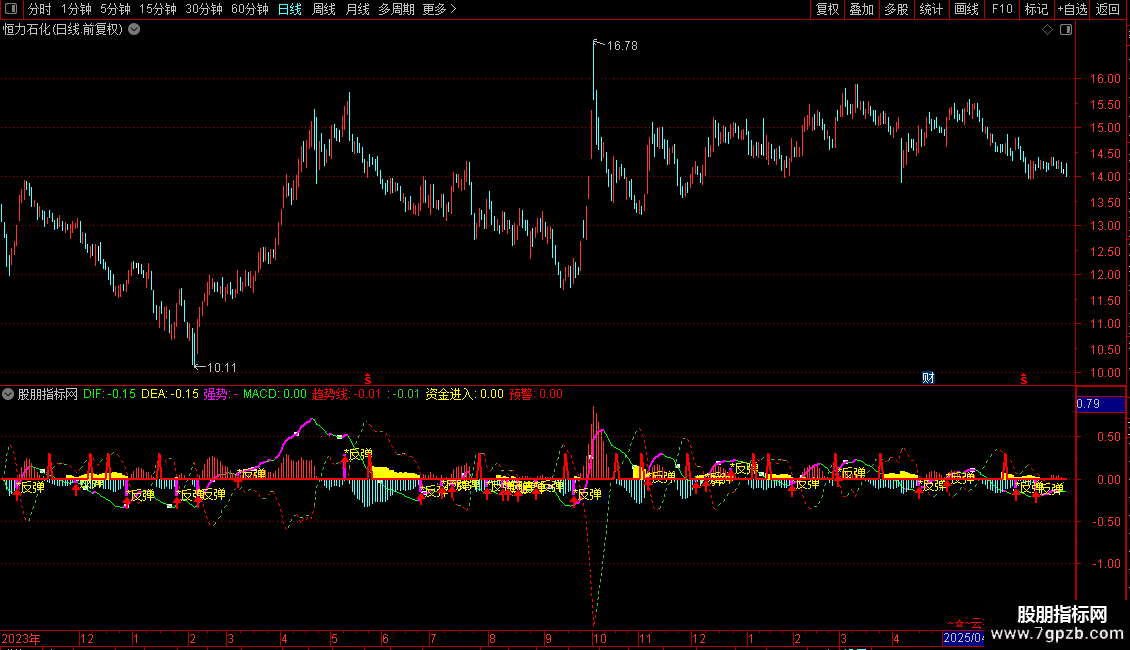Image resolution: width=1130 pixels, height=650 pixels.
Task: Open the 股朋指标网 indicator dropdown arrow
Action: (x=8, y=394)
